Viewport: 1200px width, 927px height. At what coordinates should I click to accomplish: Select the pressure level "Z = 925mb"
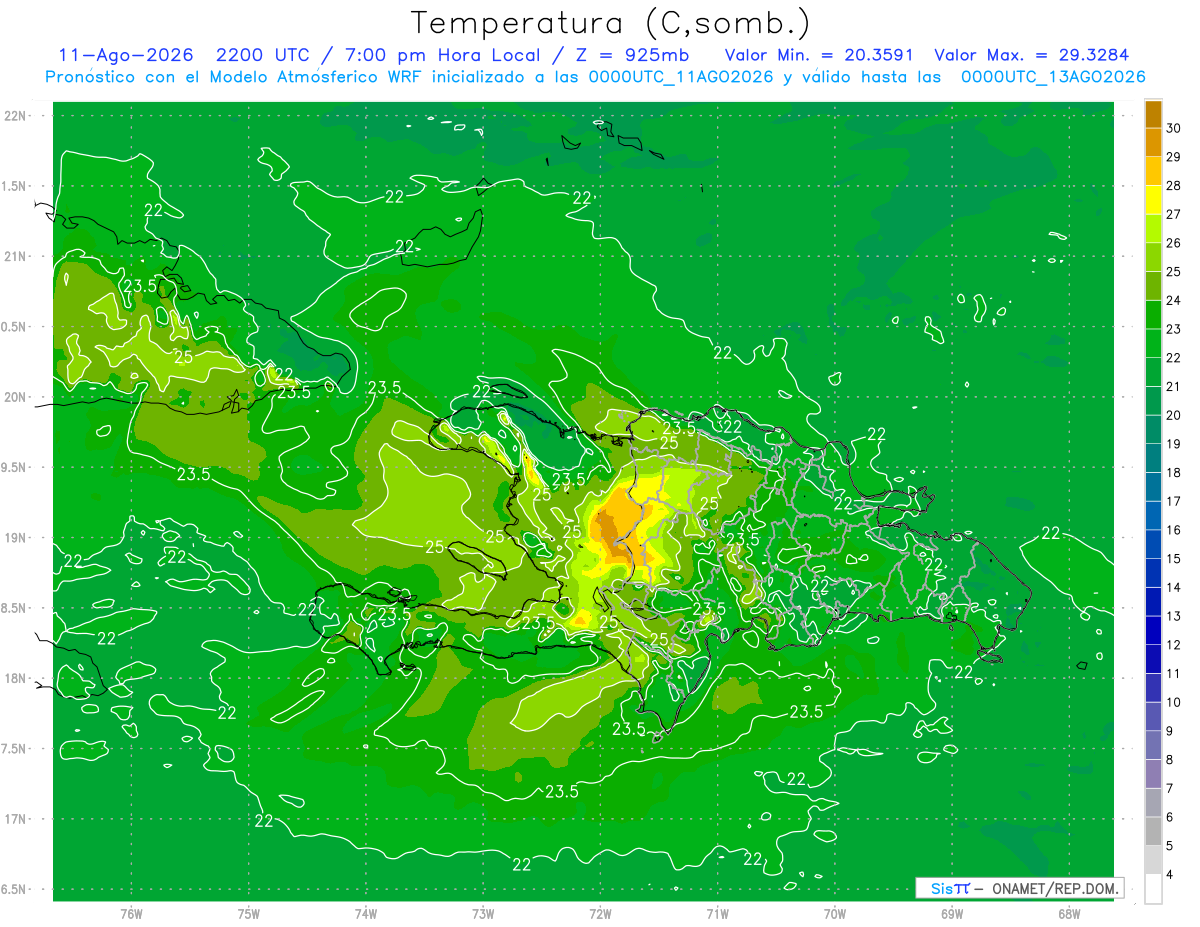628,55
